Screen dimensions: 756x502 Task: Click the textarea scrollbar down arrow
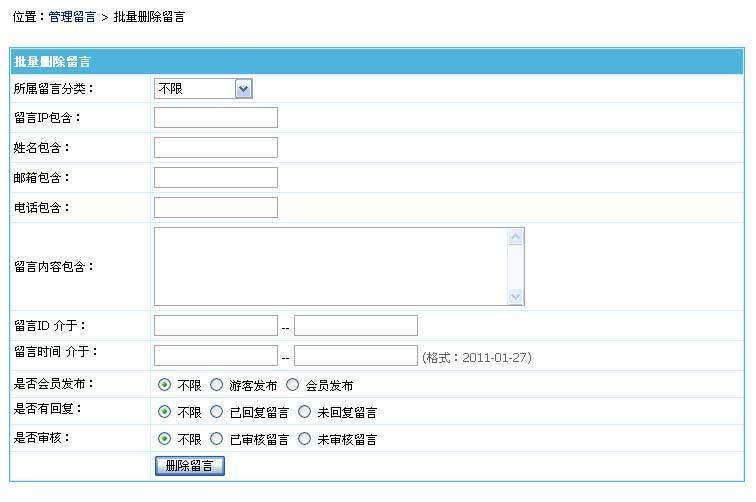coord(516,296)
